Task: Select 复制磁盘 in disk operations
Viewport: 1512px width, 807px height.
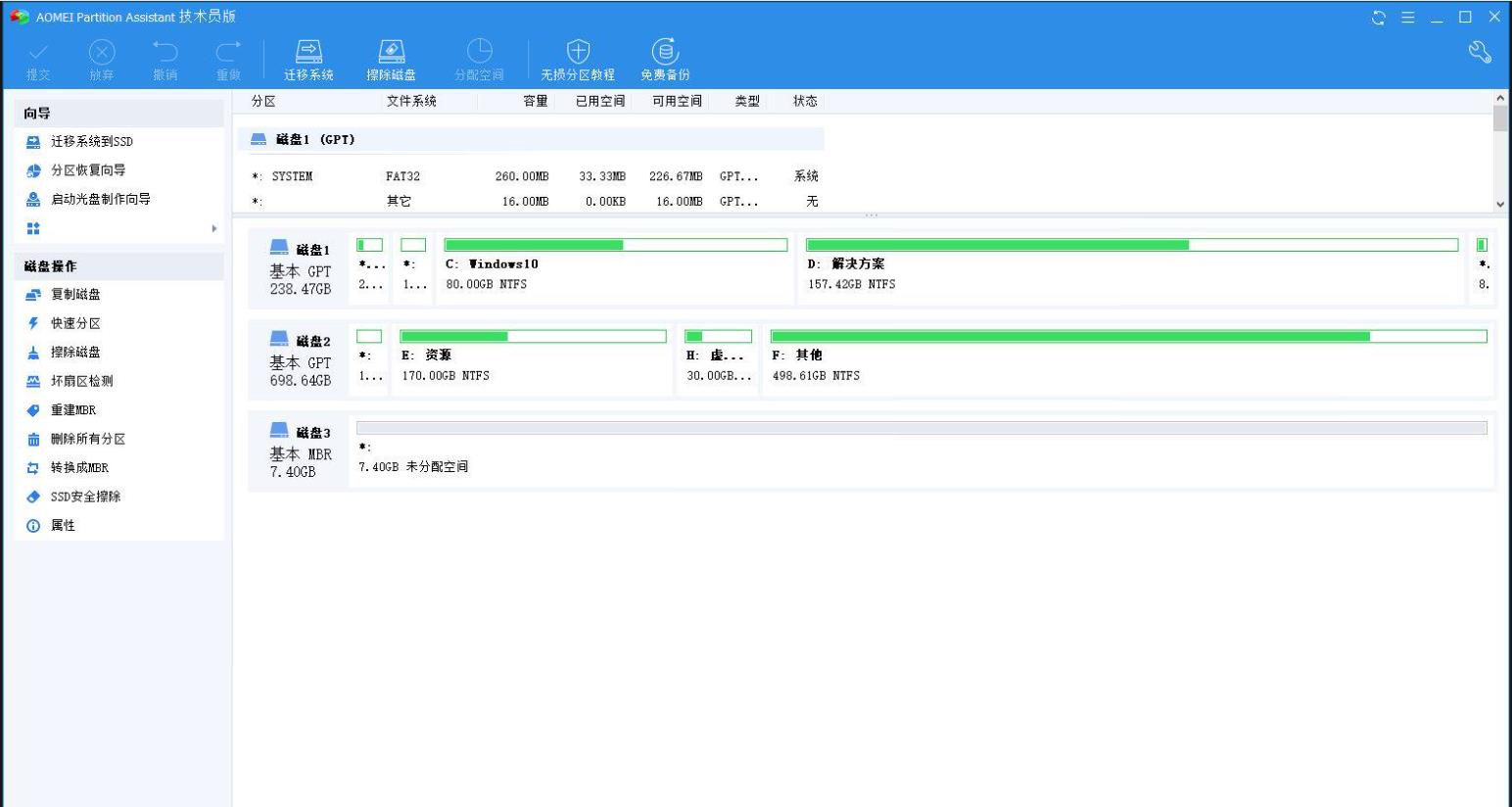Action: [x=75, y=295]
